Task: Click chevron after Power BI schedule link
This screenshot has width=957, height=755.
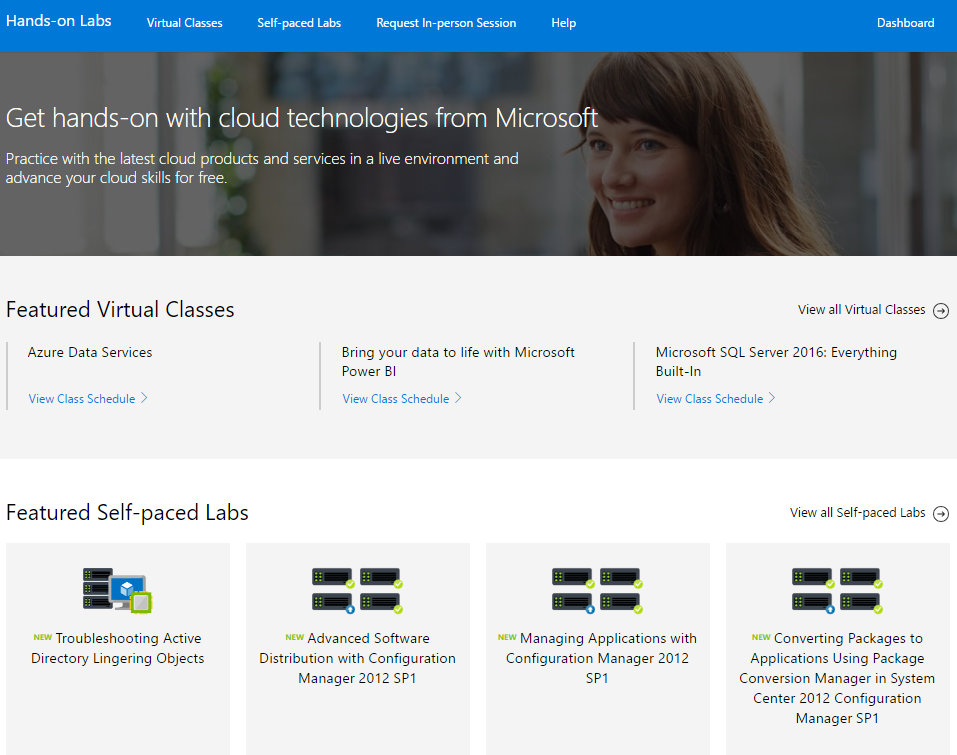Action: pyautogui.click(x=458, y=398)
